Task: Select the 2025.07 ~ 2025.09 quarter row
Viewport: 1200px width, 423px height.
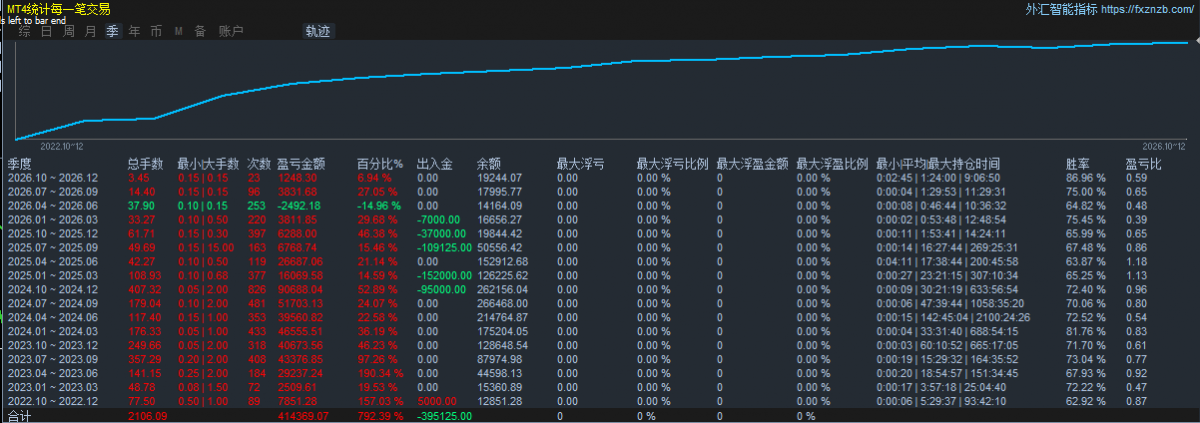Action: [x=600, y=247]
